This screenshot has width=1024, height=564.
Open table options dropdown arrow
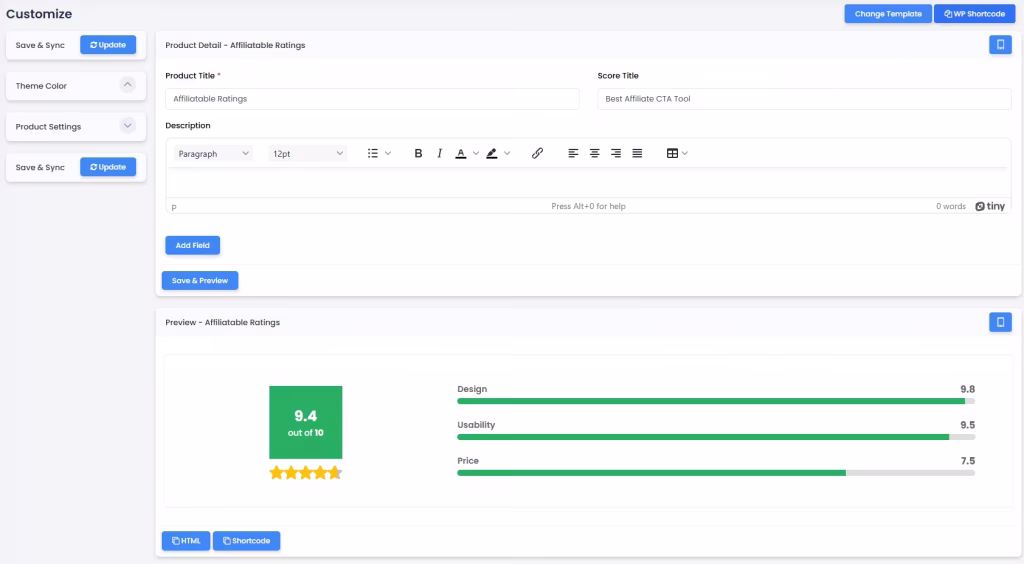point(684,153)
